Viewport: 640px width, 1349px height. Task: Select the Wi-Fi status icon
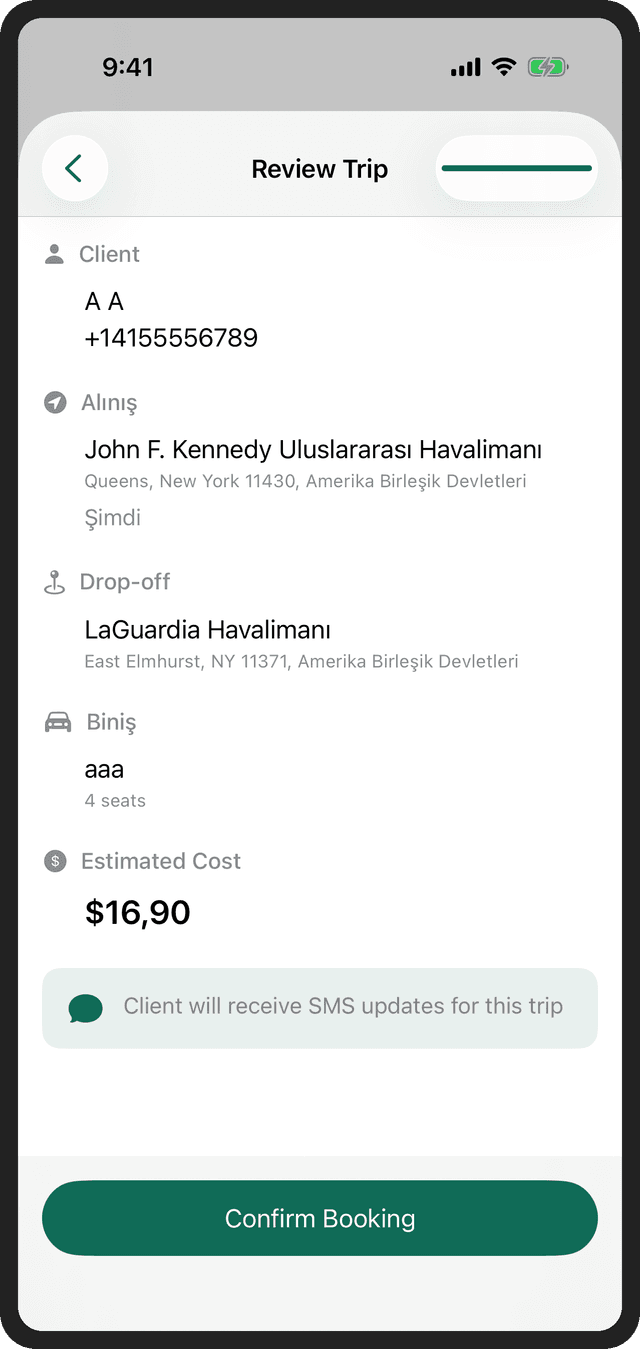(503, 66)
